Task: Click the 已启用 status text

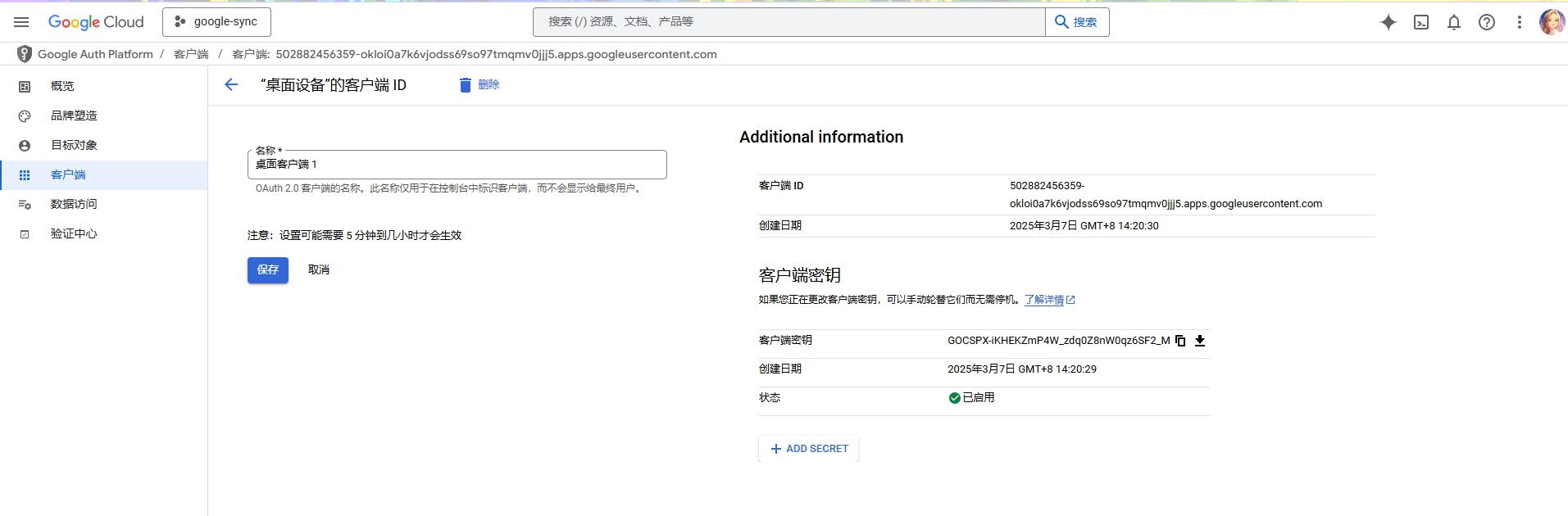Action: [x=979, y=397]
